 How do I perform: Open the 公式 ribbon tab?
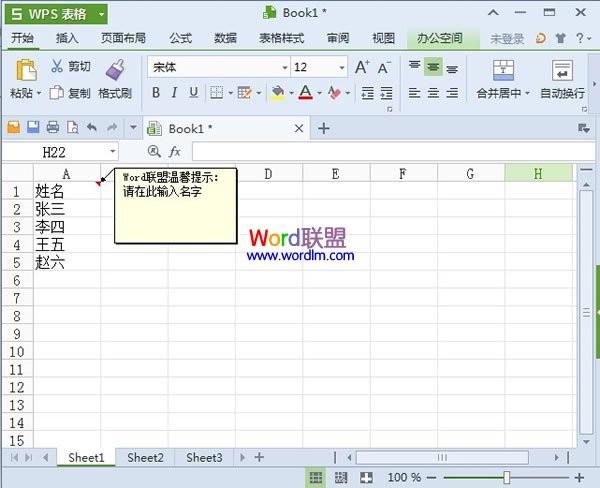(x=181, y=38)
